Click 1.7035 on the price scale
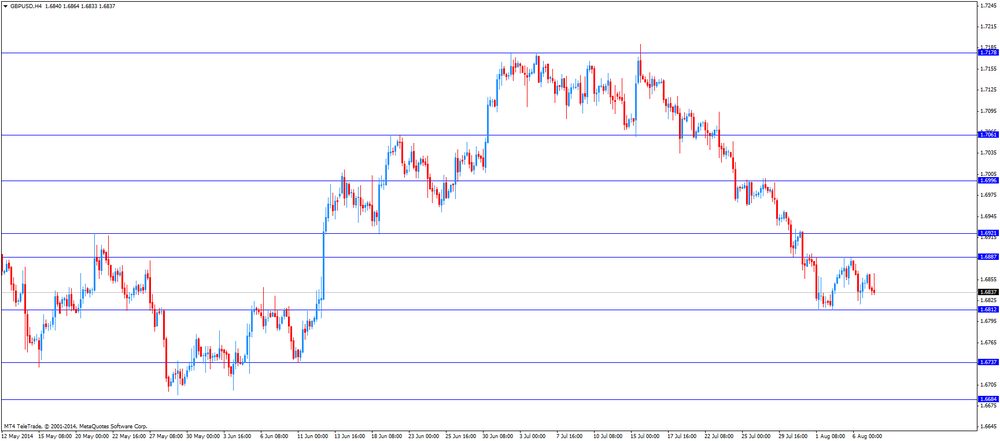The image size is (1000, 441). pyautogui.click(x=987, y=153)
